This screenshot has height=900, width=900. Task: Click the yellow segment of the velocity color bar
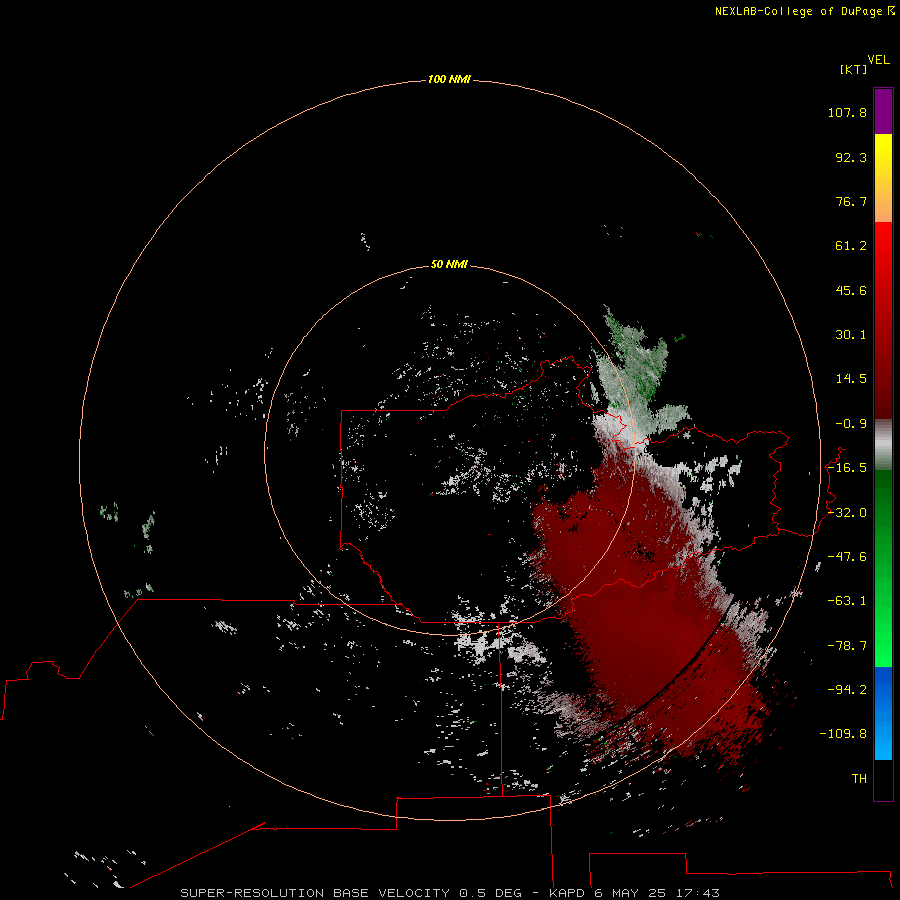(x=883, y=178)
